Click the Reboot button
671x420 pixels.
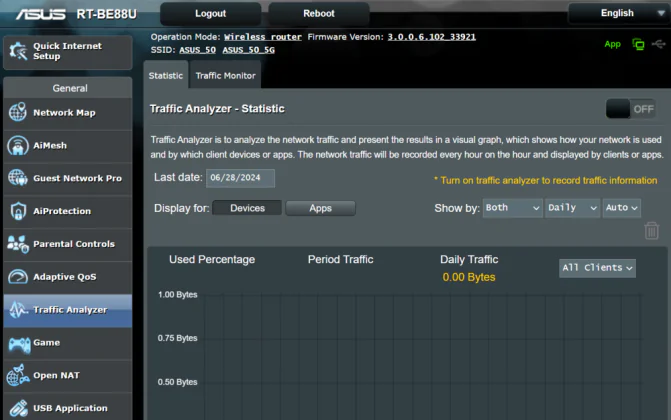319,14
